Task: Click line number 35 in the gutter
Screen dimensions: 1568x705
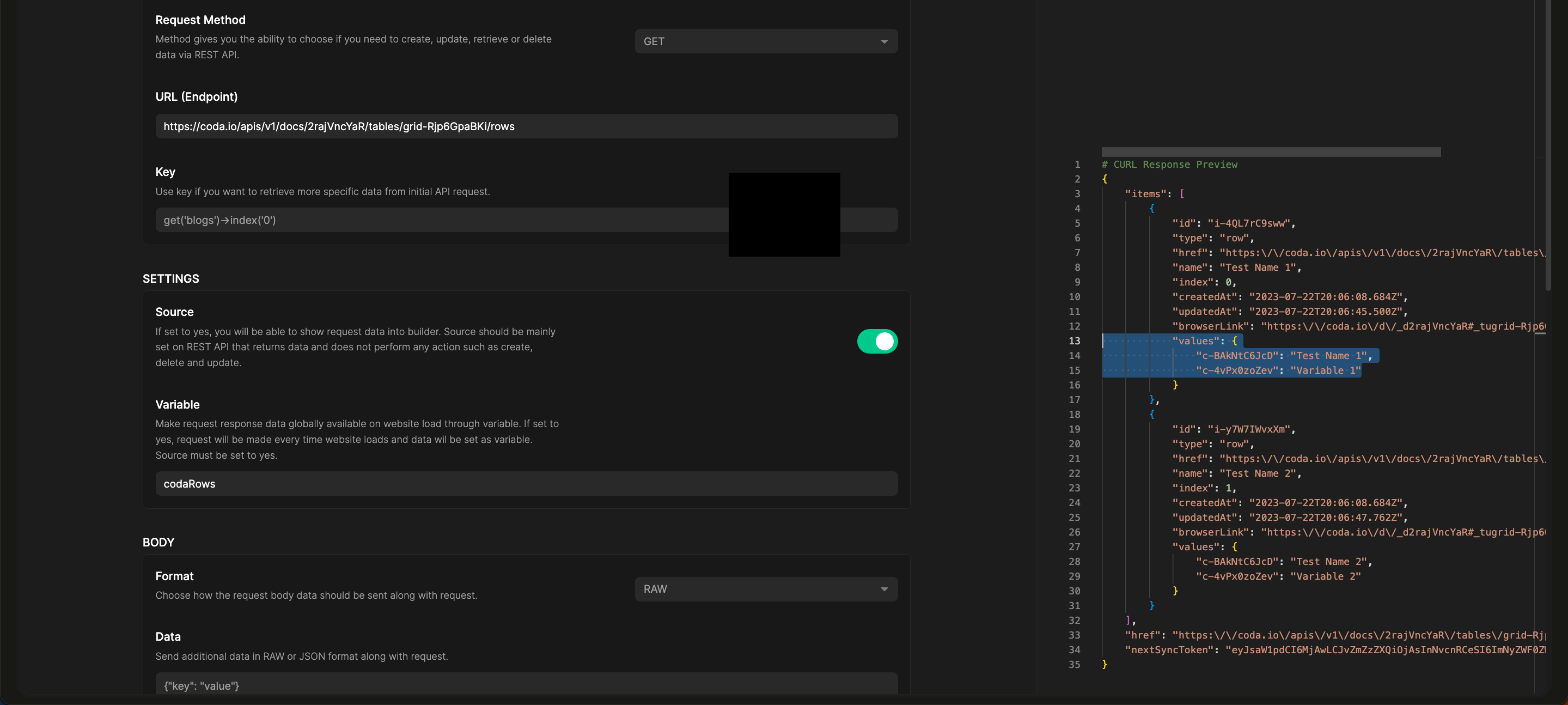Action: [x=1075, y=664]
